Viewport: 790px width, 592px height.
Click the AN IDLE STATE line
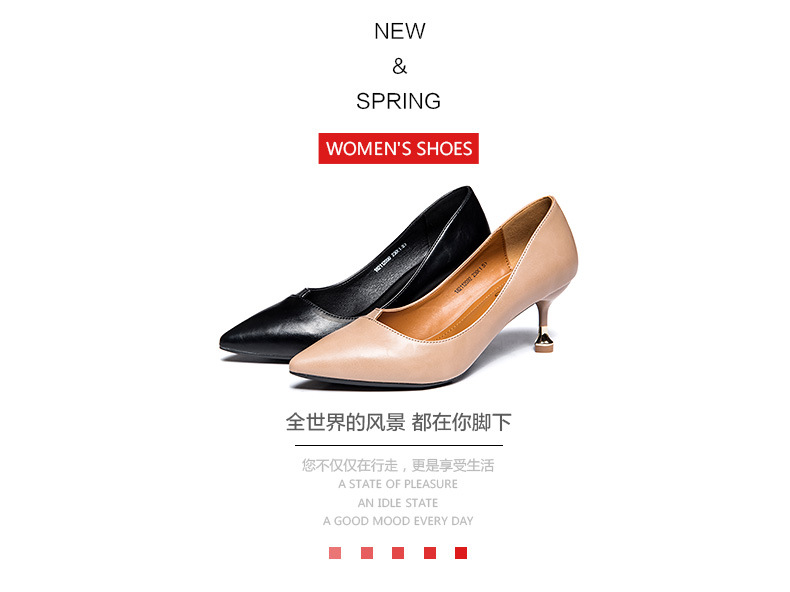coord(398,503)
